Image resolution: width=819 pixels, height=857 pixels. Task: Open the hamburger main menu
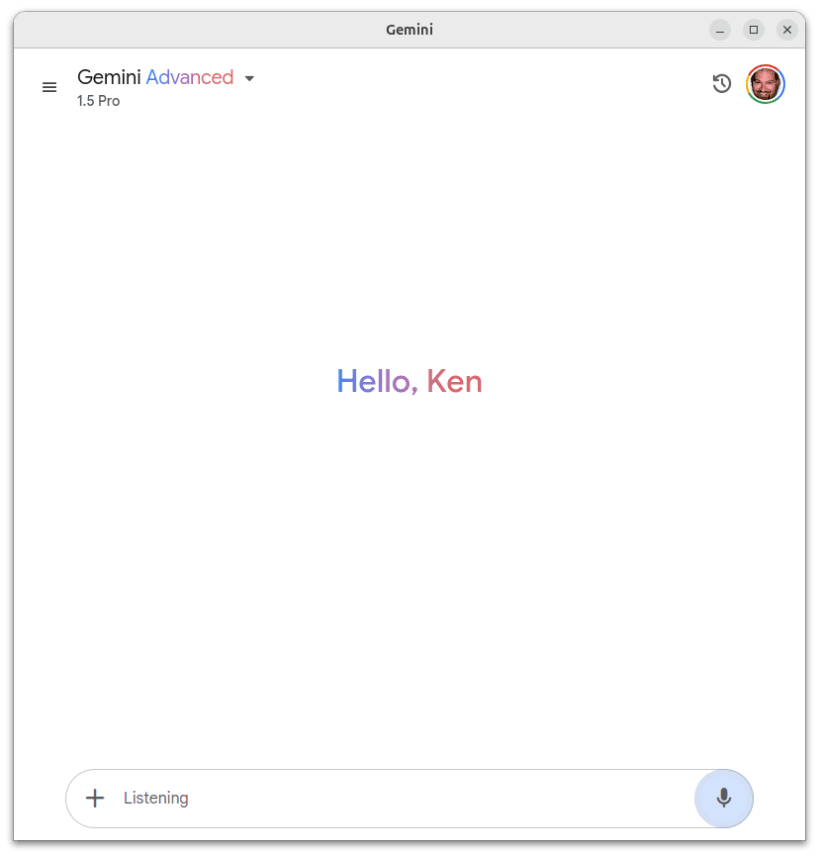point(49,87)
